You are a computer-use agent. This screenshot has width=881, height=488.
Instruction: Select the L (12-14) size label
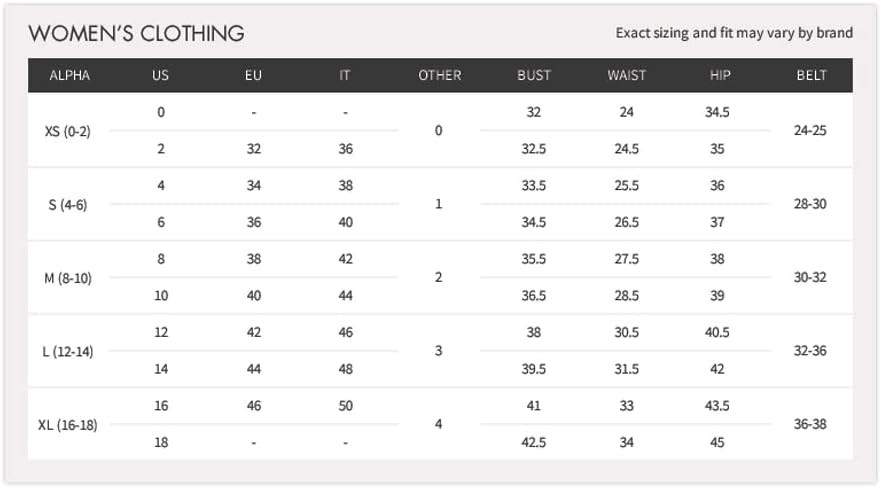tap(68, 351)
